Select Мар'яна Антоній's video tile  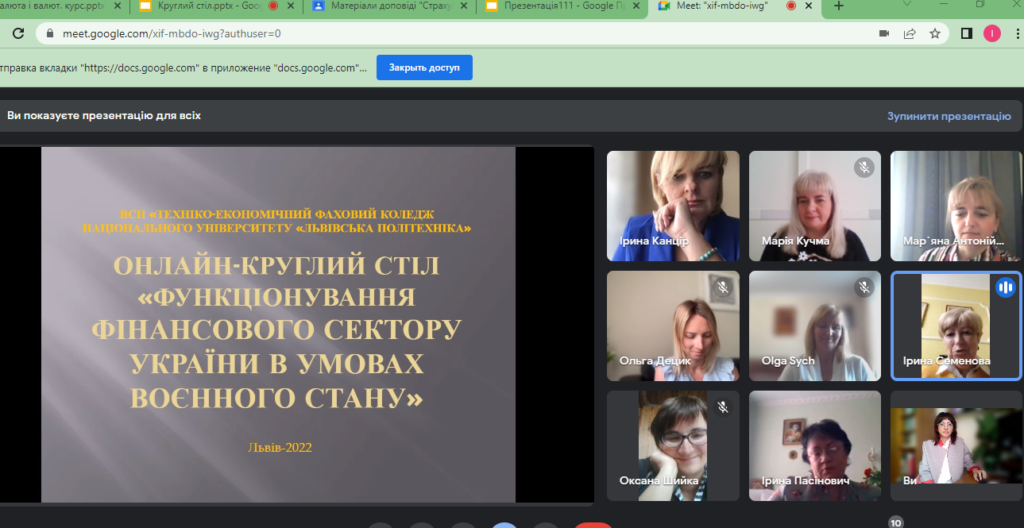tap(957, 206)
